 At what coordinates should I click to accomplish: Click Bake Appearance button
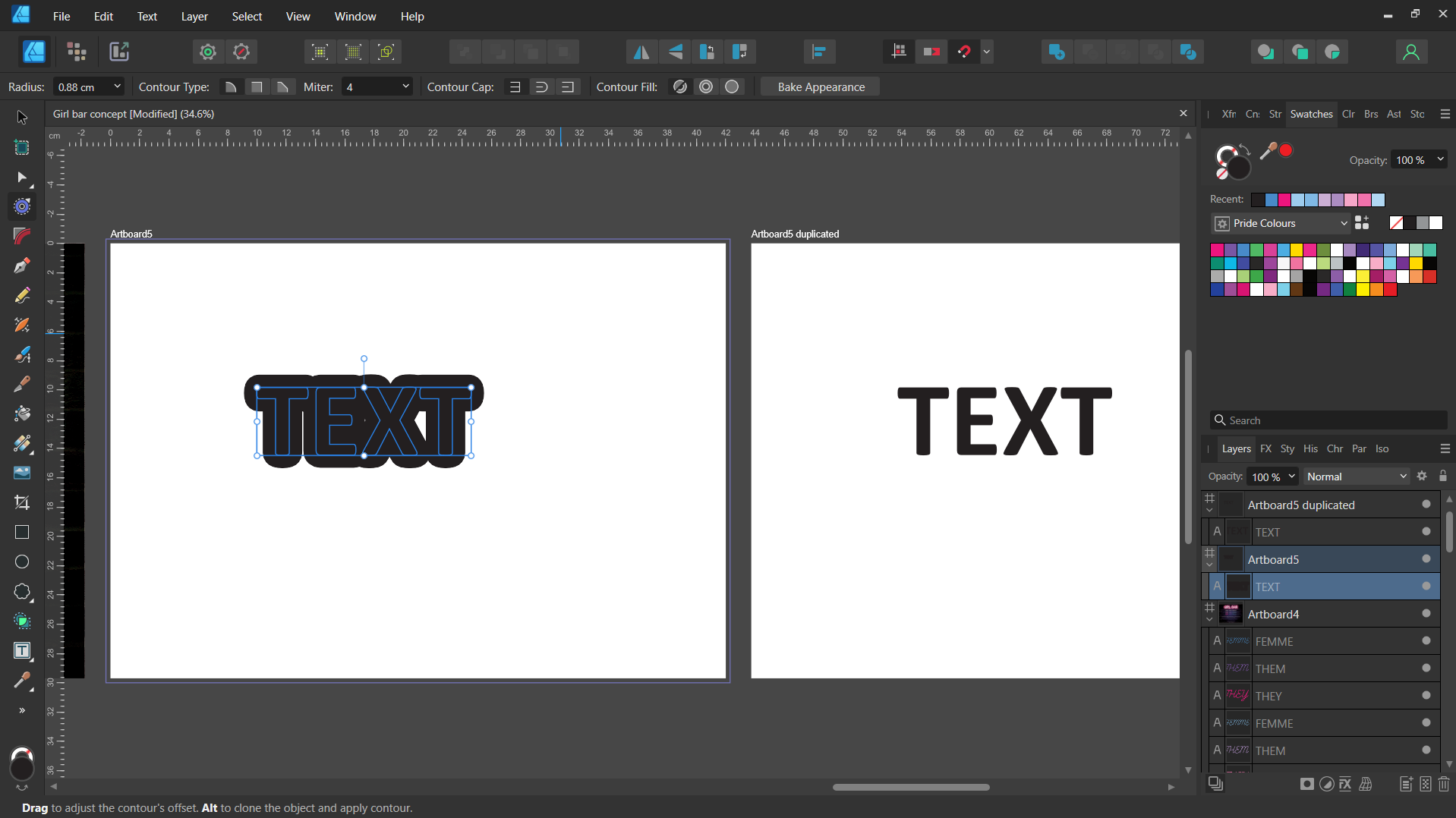821,87
